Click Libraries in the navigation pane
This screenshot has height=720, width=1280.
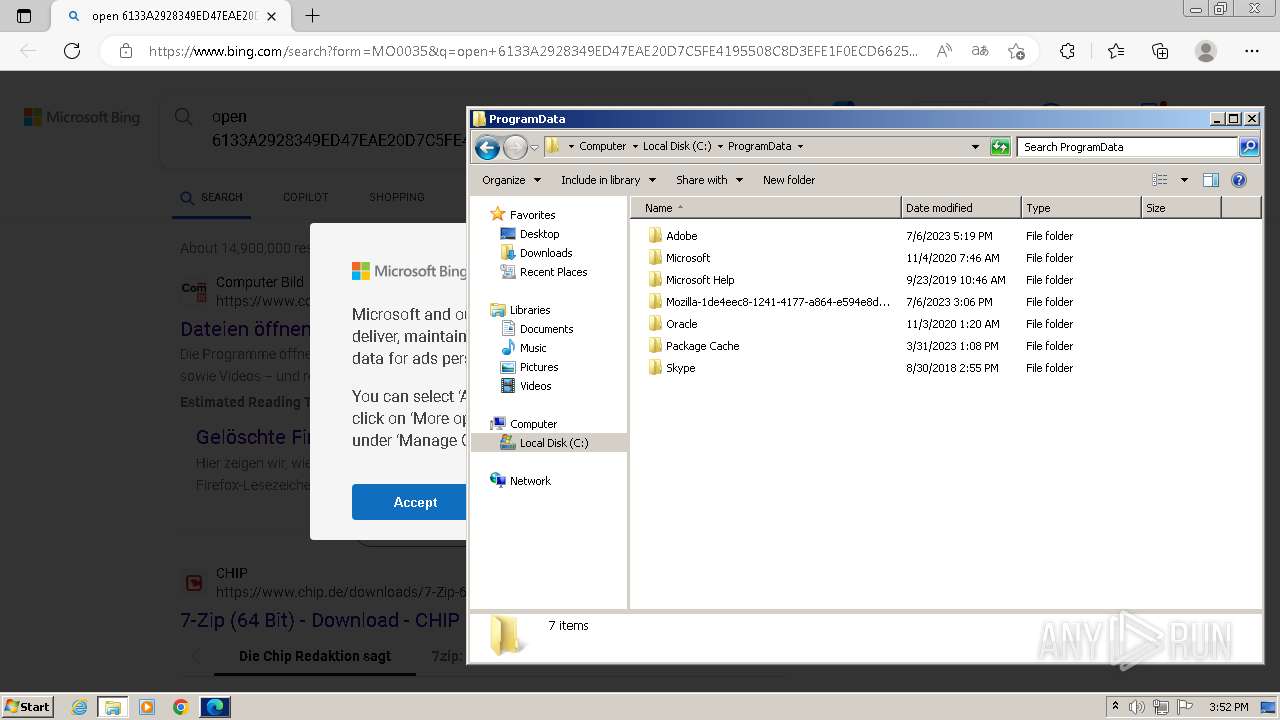pos(530,310)
